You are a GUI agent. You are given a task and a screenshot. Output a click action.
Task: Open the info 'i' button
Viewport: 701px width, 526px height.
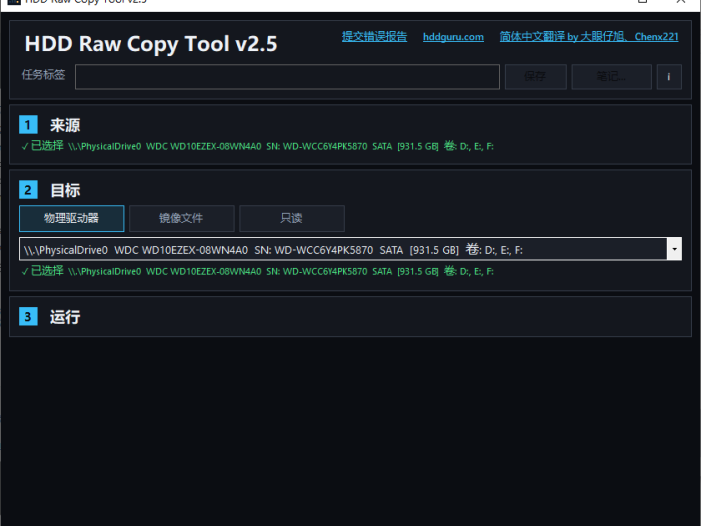click(x=669, y=77)
